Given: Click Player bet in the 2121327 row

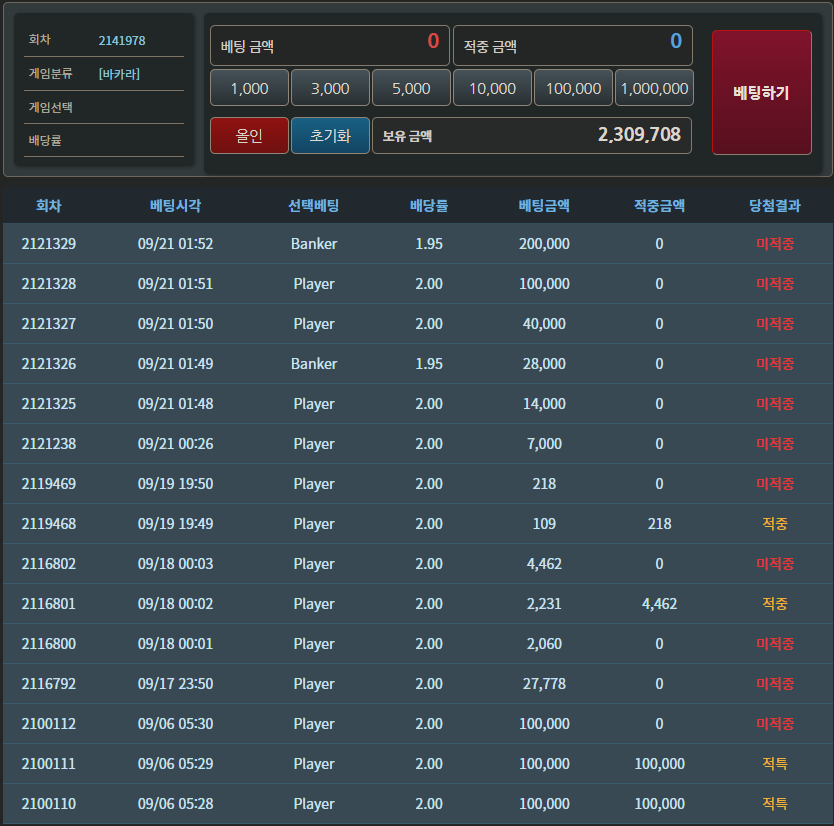Looking at the screenshot, I should pos(314,324).
